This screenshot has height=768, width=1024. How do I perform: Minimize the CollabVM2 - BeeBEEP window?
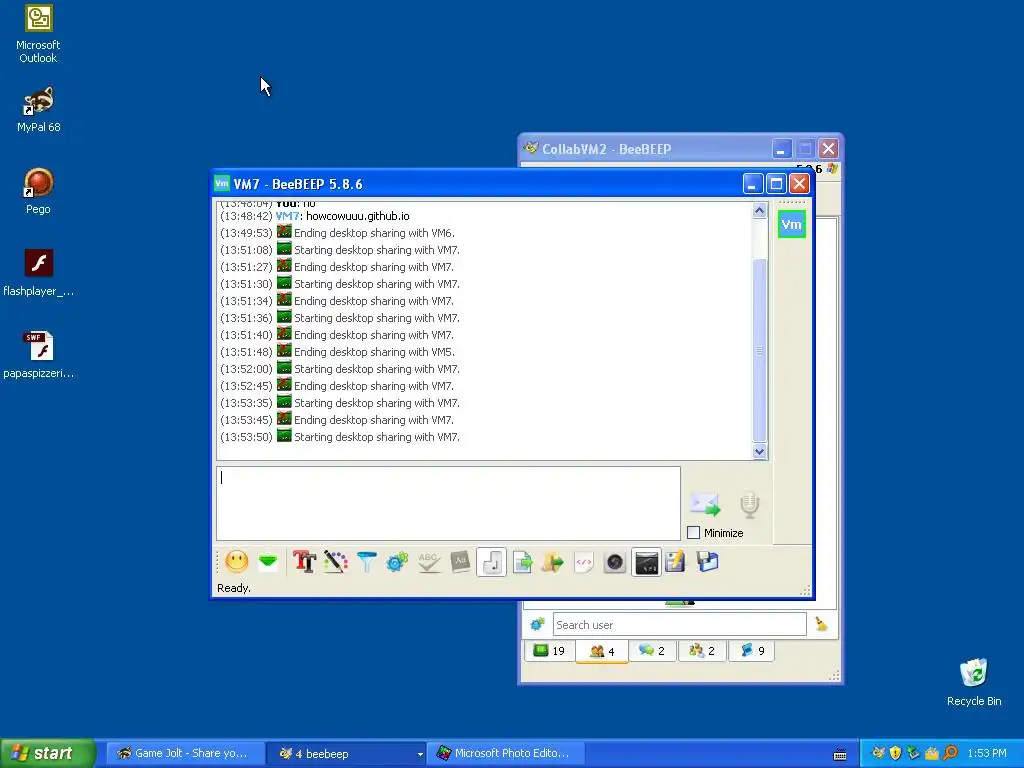[x=782, y=149]
